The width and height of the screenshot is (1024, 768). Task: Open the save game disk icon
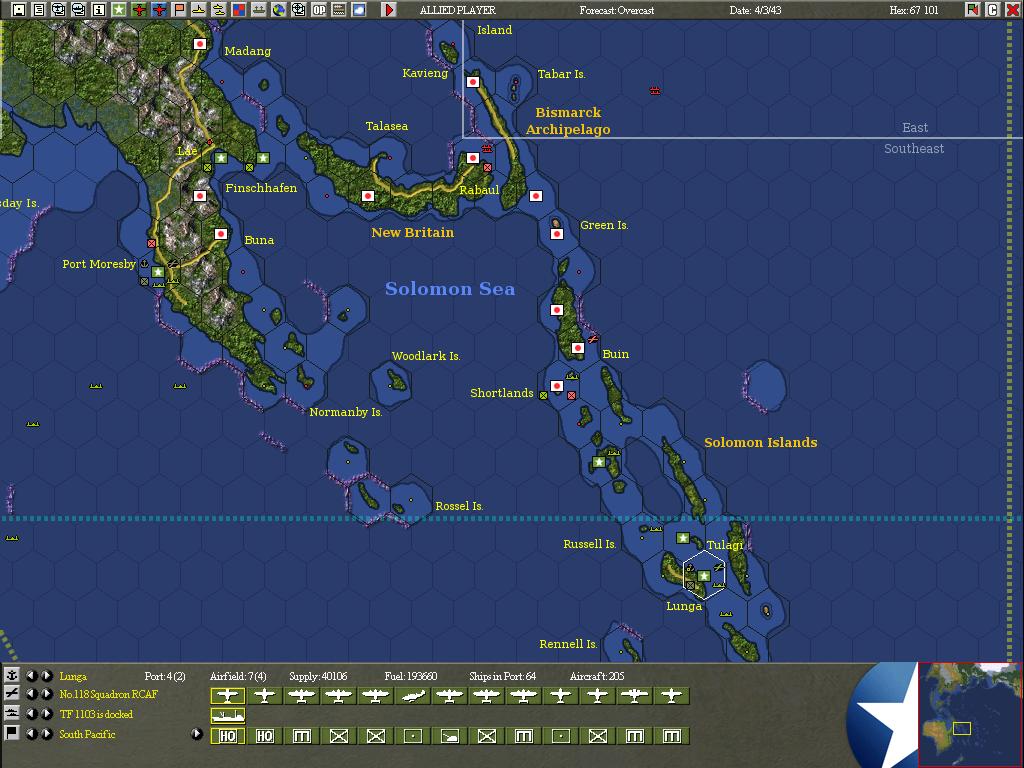[x=19, y=10]
